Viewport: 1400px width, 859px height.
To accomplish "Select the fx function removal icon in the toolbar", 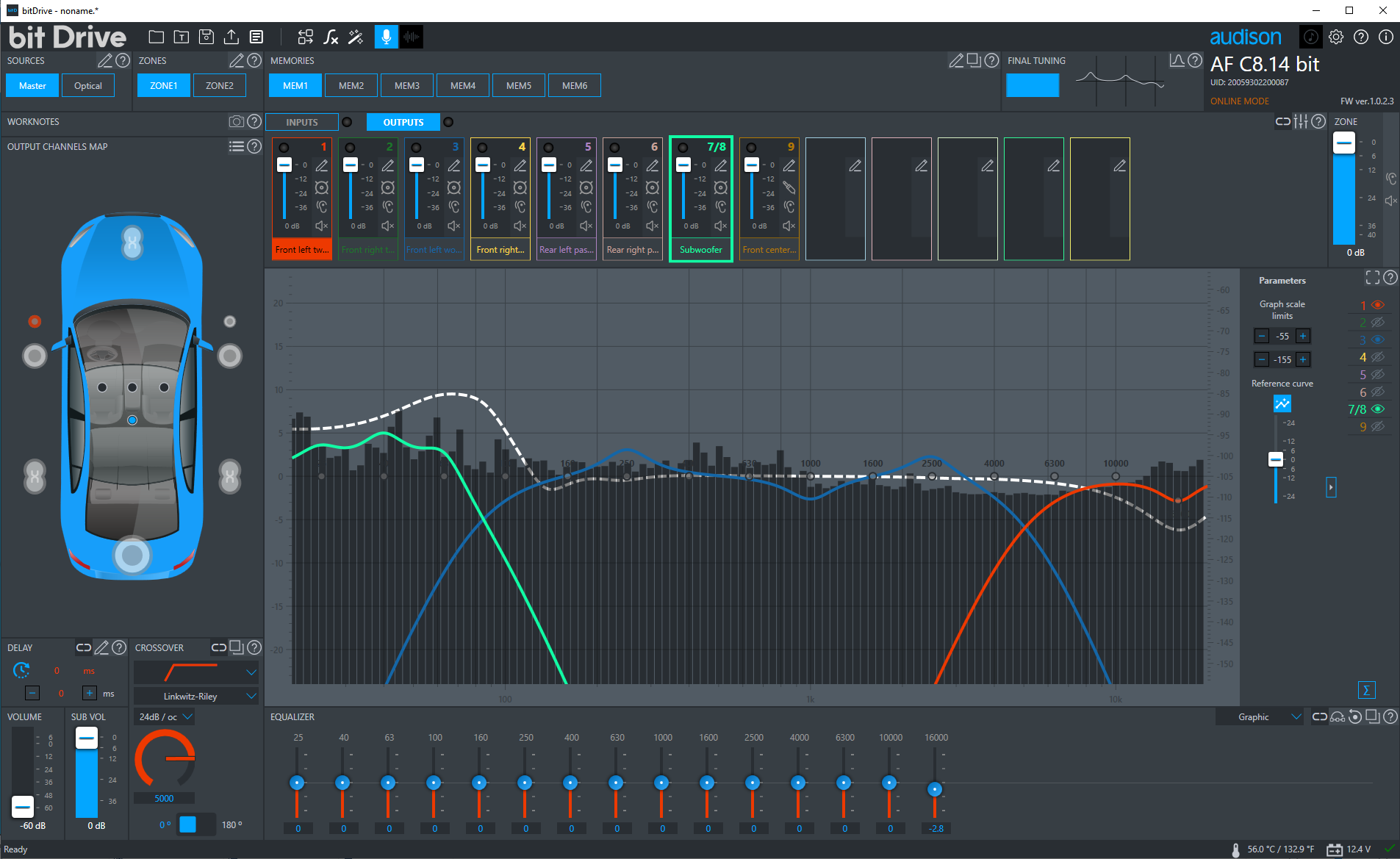I will click(x=331, y=36).
